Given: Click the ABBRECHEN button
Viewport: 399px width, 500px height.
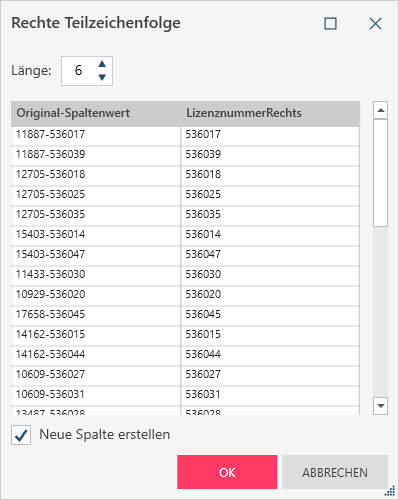Looking at the screenshot, I should tap(335, 472).
